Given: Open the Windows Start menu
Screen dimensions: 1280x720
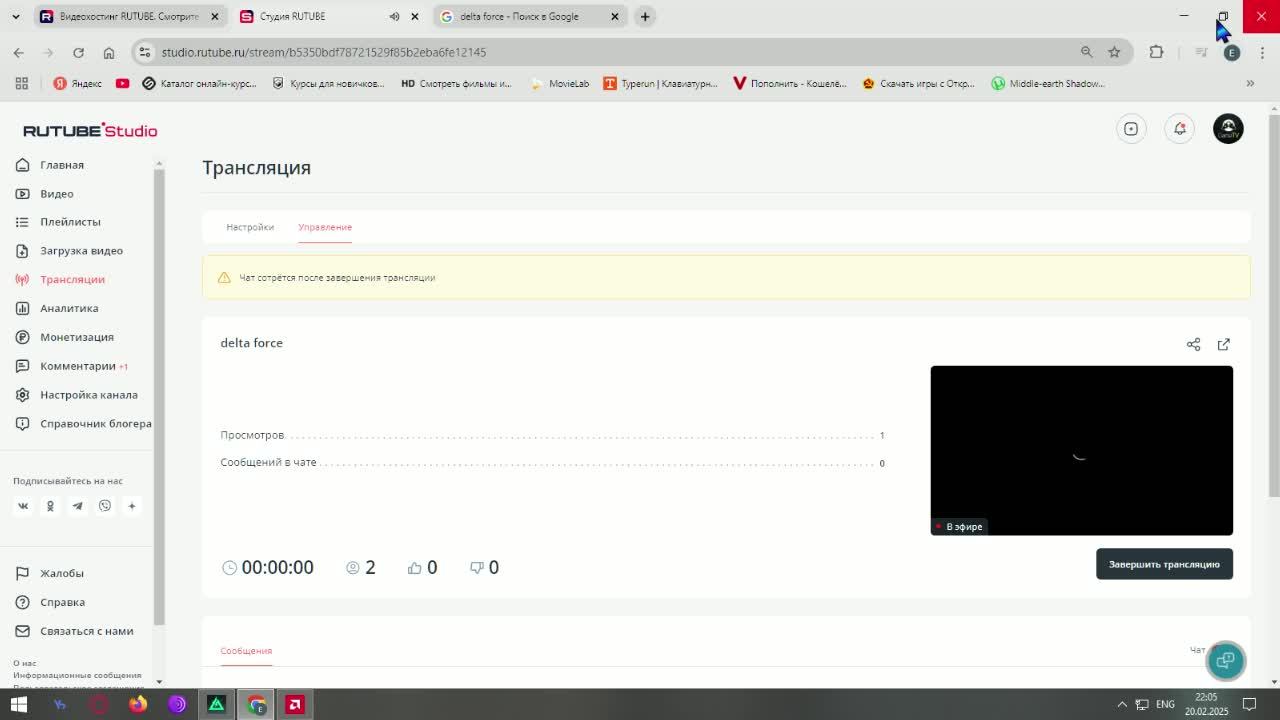Looking at the screenshot, I should (19, 705).
